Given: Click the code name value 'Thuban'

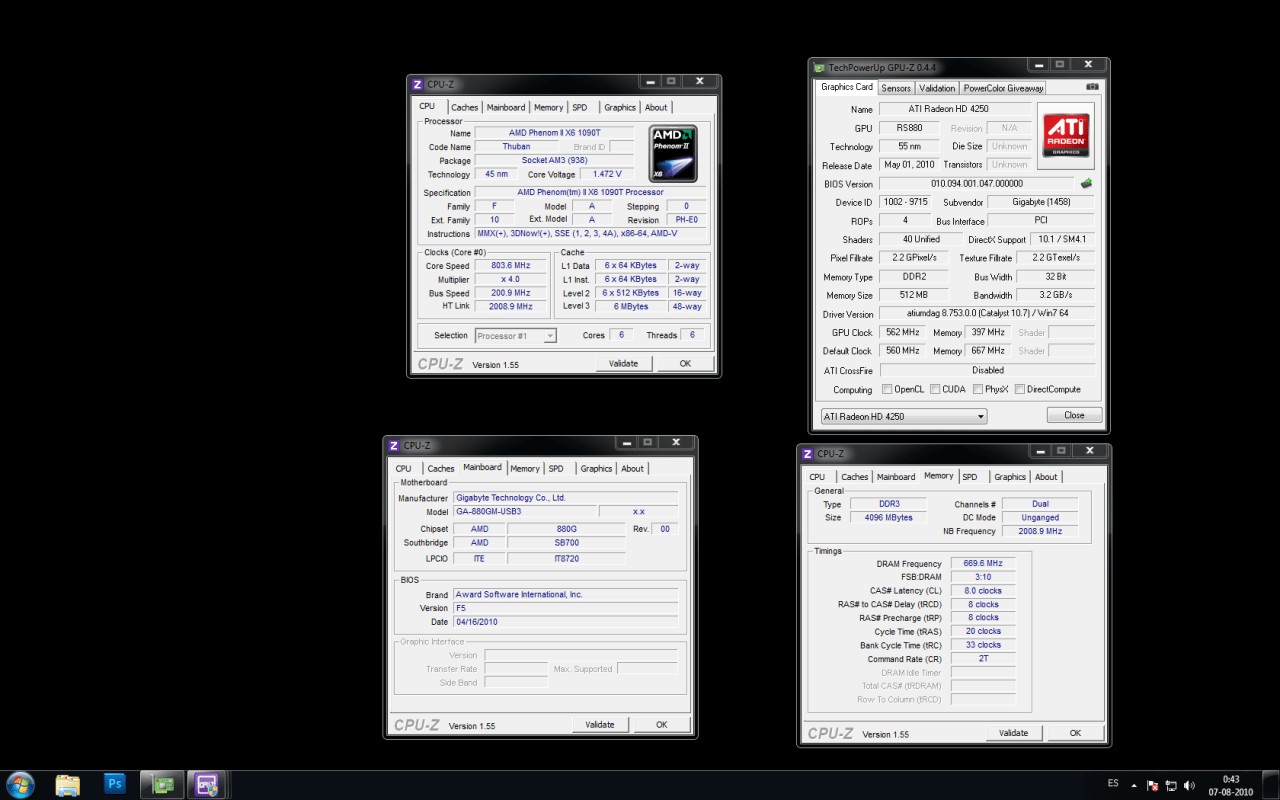Looking at the screenshot, I should coord(516,147).
